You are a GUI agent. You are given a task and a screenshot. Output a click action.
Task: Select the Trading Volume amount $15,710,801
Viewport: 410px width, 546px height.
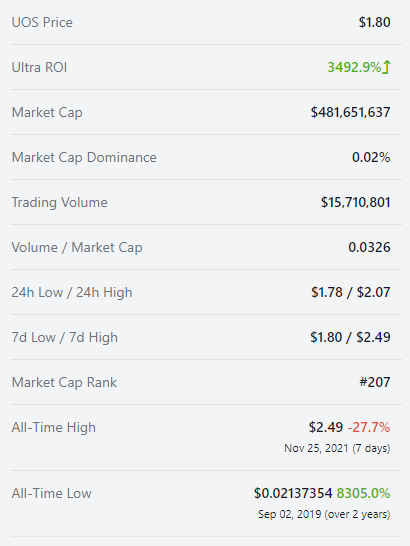point(356,202)
